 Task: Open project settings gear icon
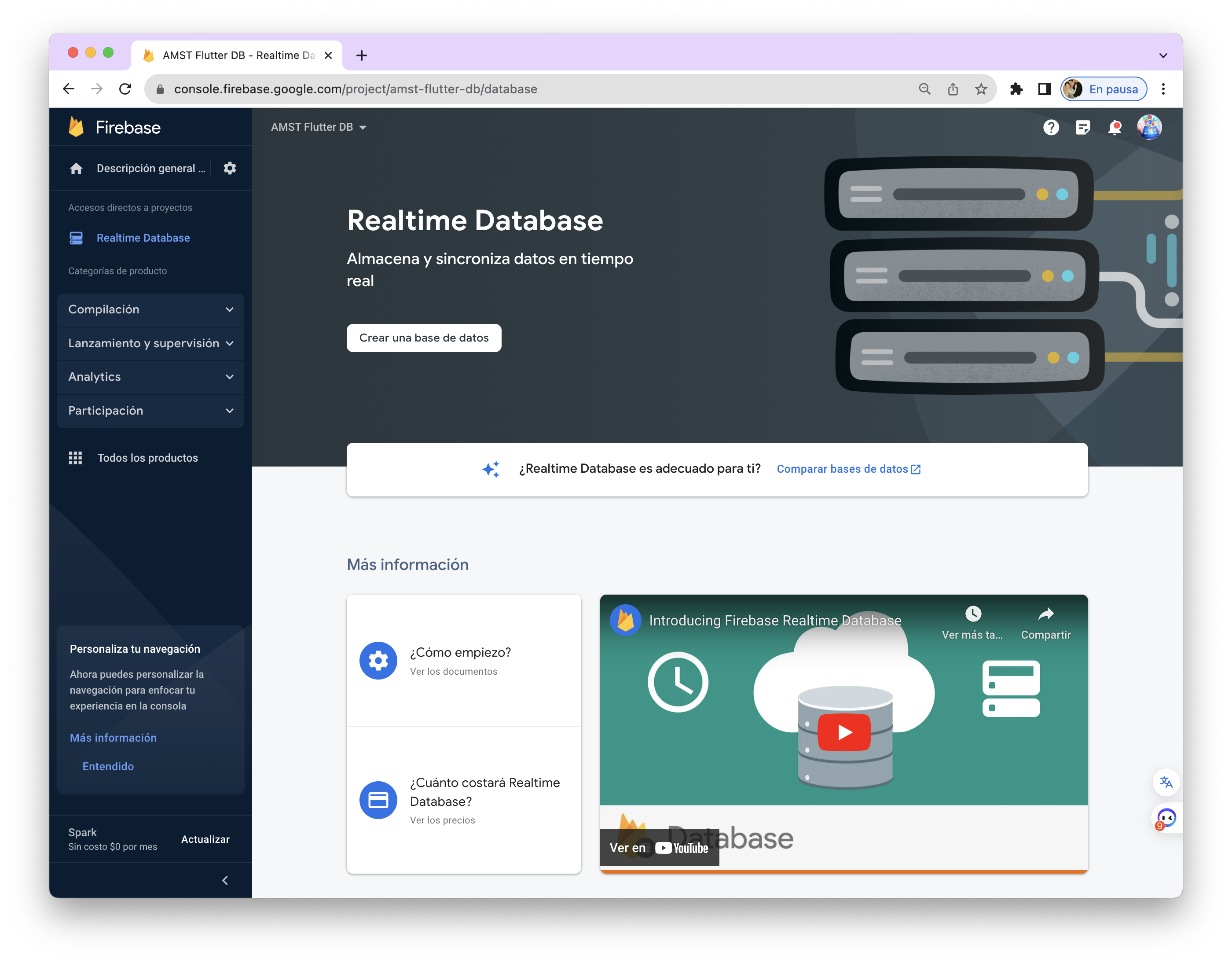[230, 168]
